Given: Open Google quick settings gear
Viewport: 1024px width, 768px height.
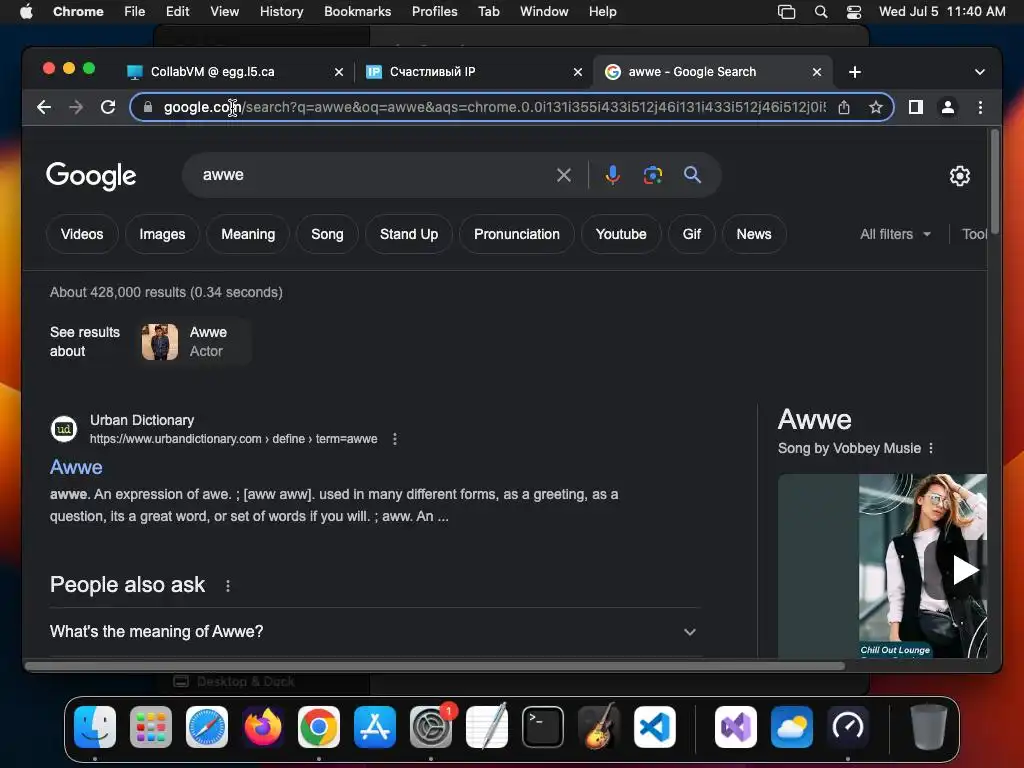Looking at the screenshot, I should [959, 176].
